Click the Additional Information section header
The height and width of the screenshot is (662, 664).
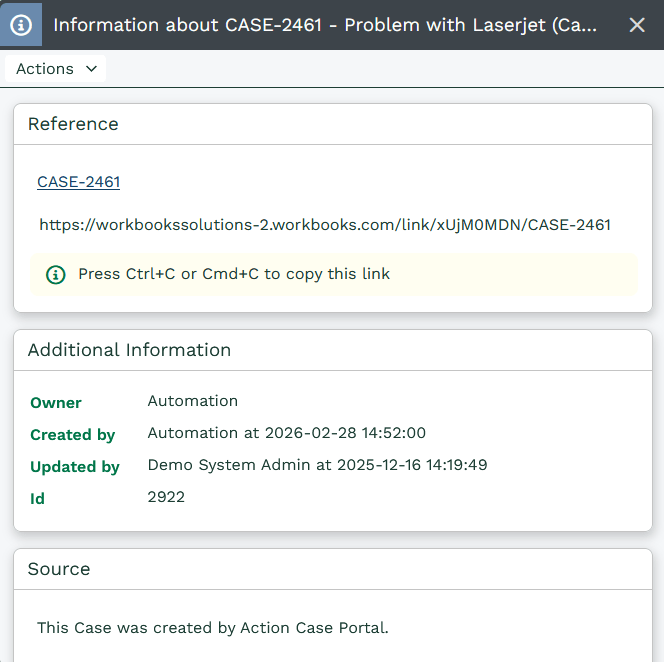[x=129, y=350]
